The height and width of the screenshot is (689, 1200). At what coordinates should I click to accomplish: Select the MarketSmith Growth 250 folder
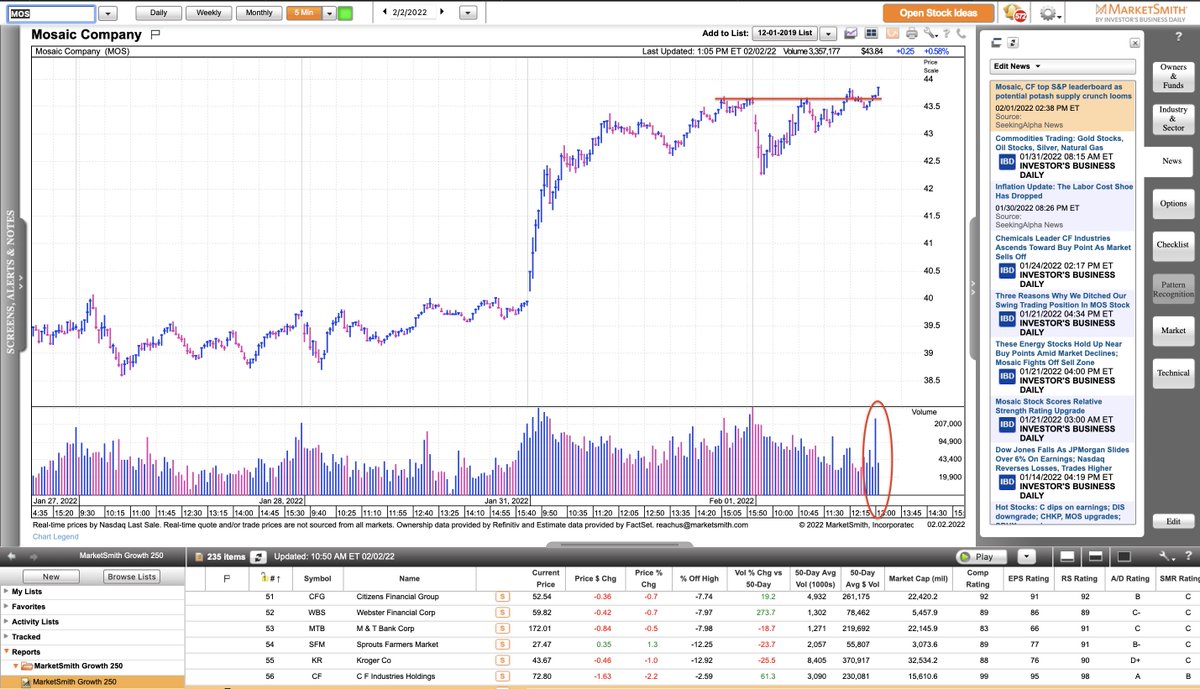coord(78,666)
